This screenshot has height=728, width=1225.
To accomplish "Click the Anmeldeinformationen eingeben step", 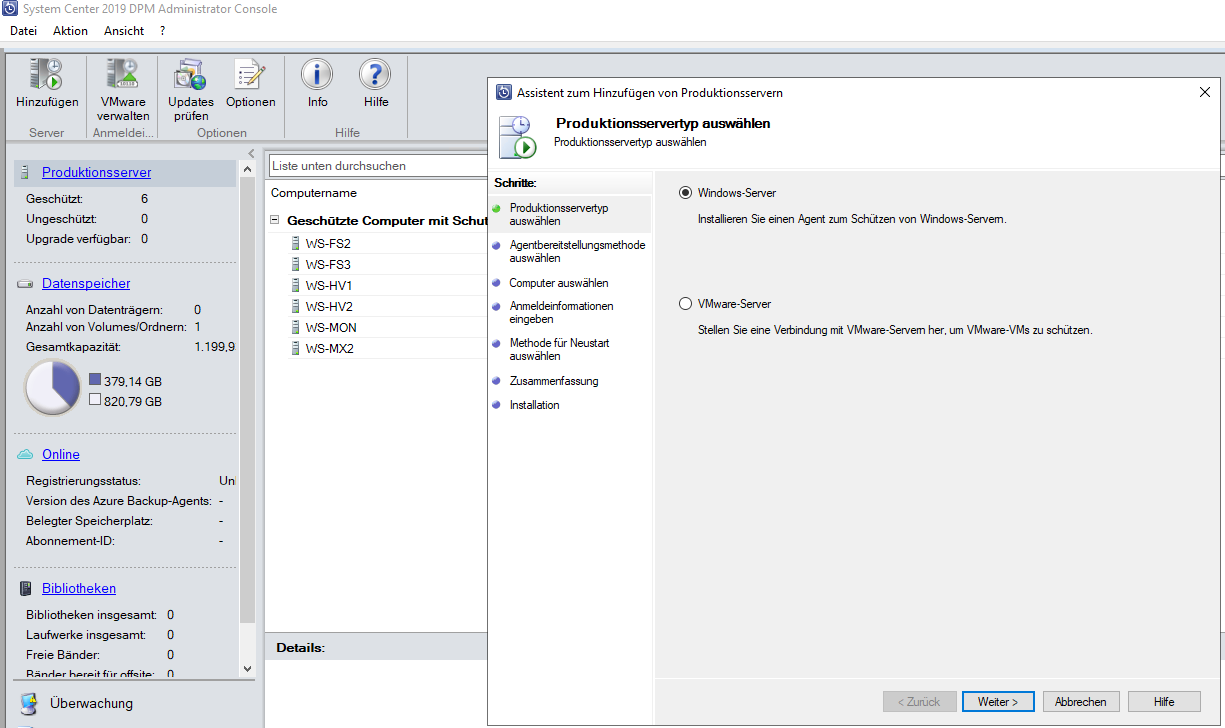I will tap(561, 313).
